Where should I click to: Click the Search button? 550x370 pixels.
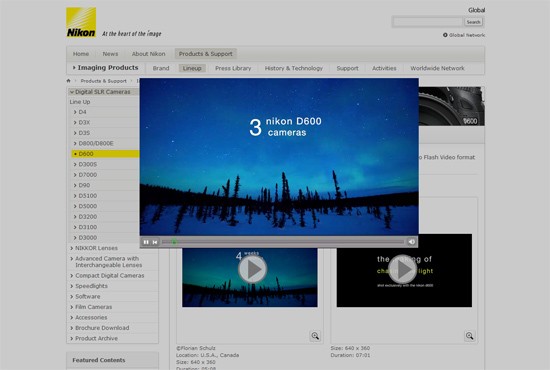474,22
